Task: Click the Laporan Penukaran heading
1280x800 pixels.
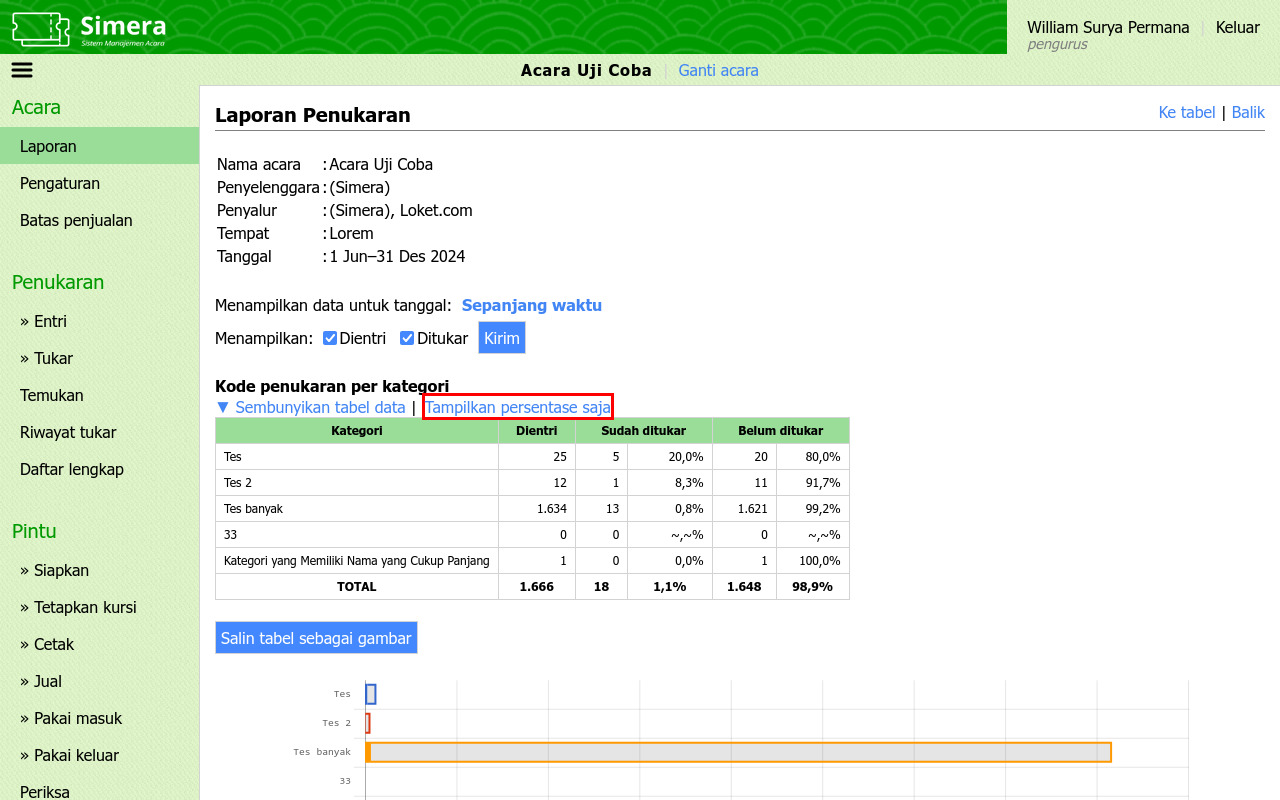Action: coord(313,115)
